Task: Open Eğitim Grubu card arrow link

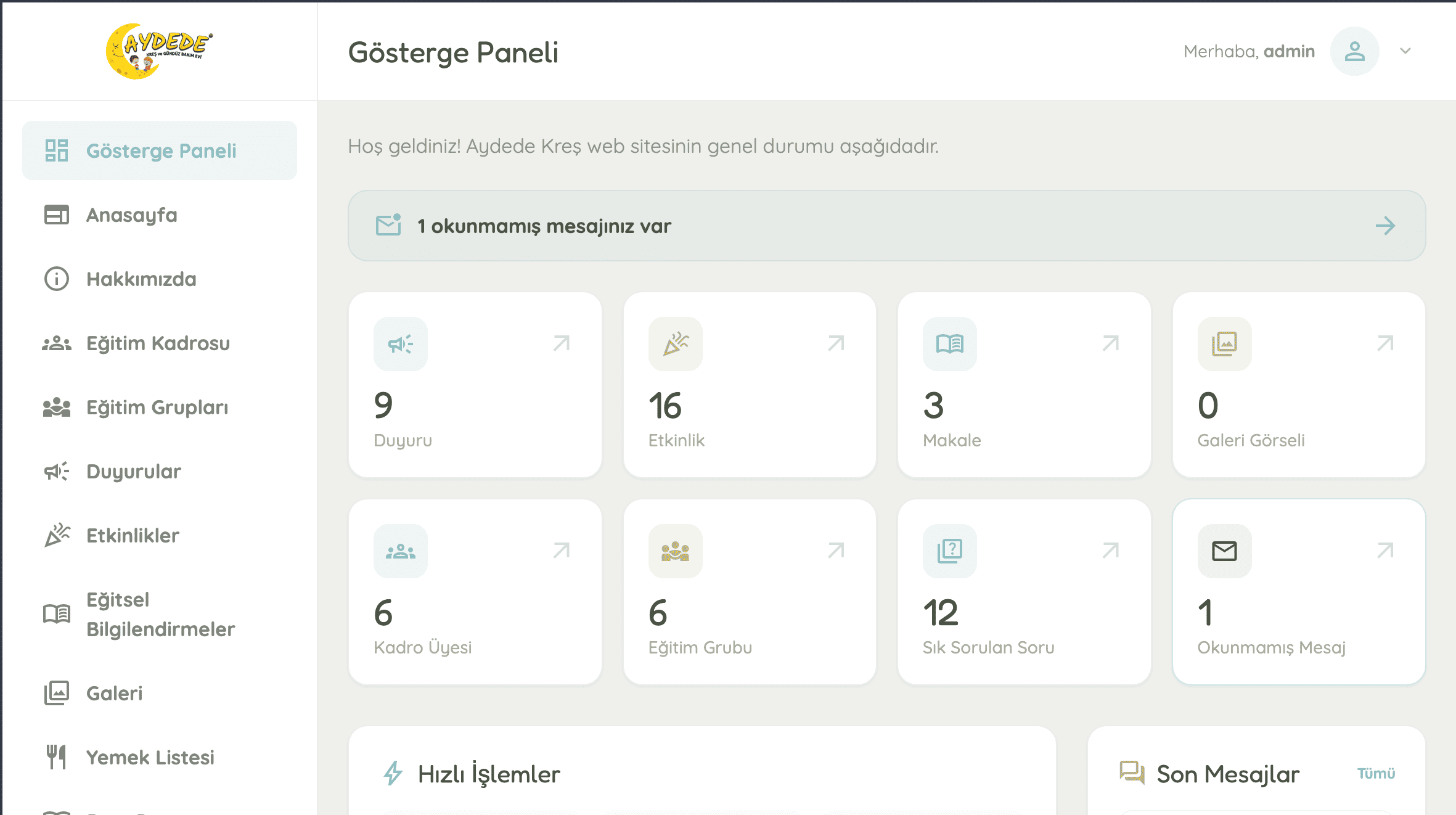Action: (836, 551)
